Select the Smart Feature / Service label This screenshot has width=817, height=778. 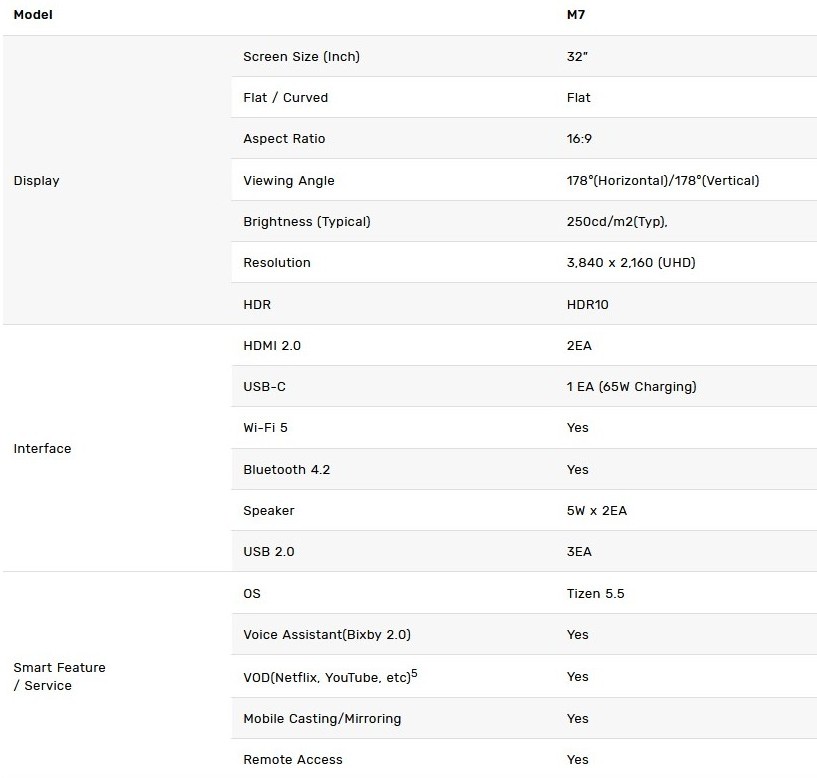coord(59,676)
